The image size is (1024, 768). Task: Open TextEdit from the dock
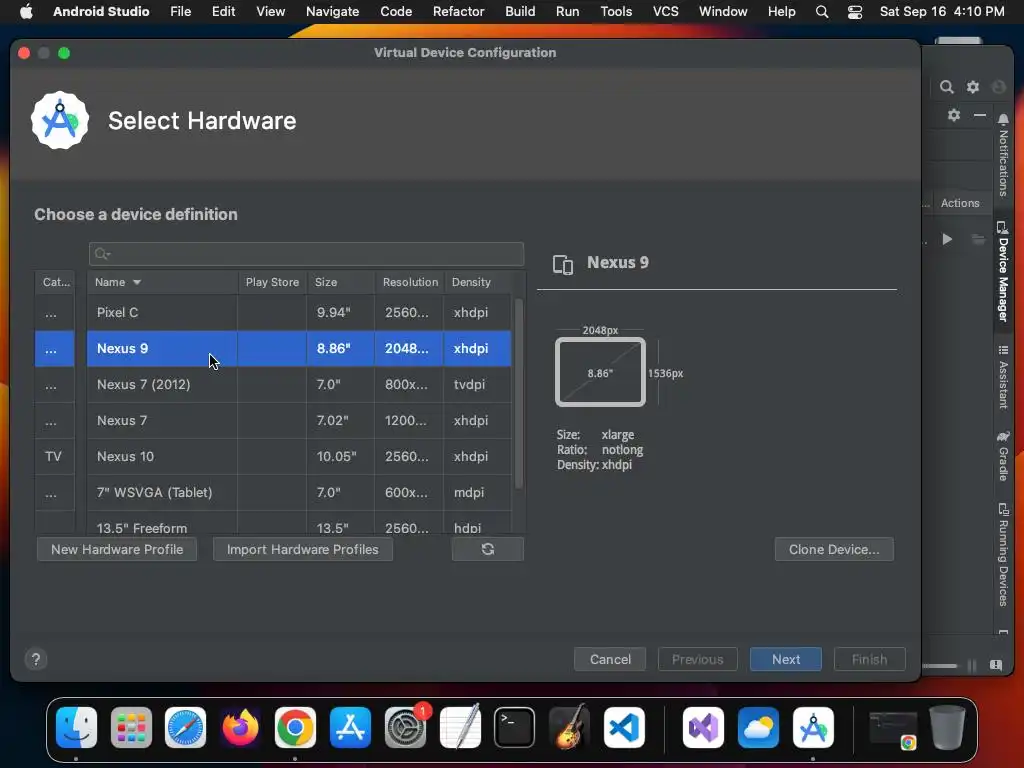[x=460, y=728]
